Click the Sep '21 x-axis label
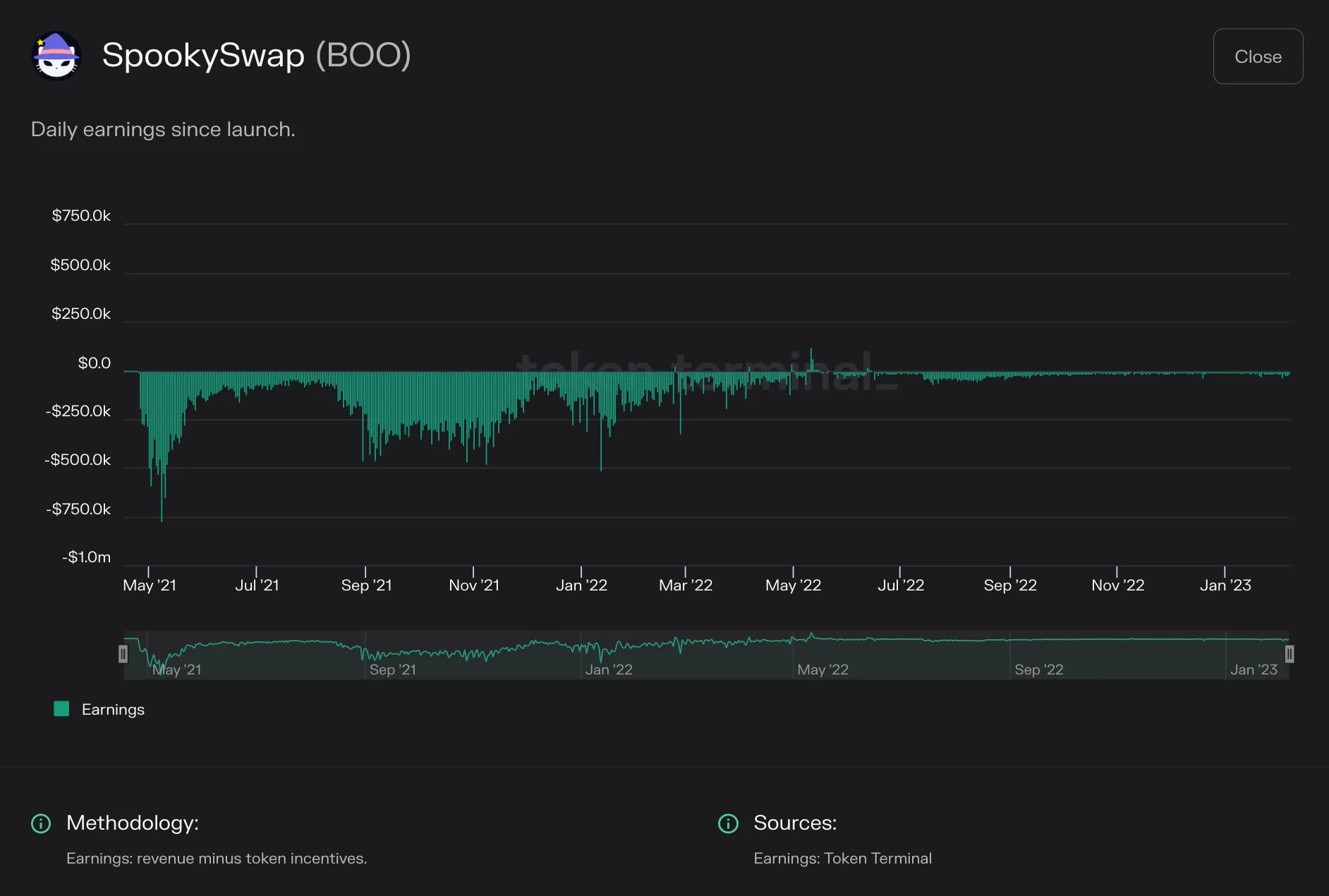Screen dimensions: 1329x896 tap(366, 586)
